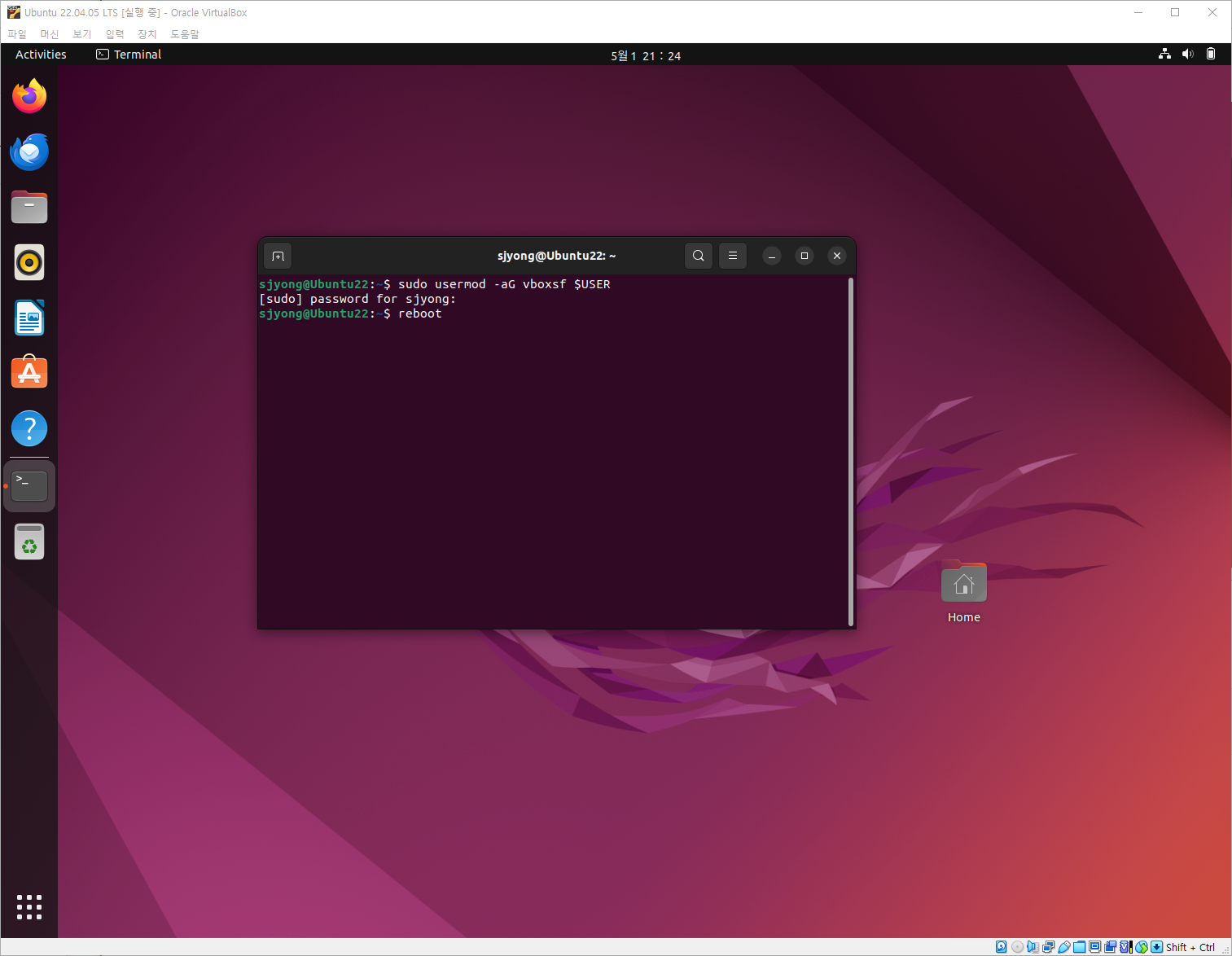Image resolution: width=1232 pixels, height=956 pixels.
Task: Open a new terminal tab
Action: tap(278, 256)
